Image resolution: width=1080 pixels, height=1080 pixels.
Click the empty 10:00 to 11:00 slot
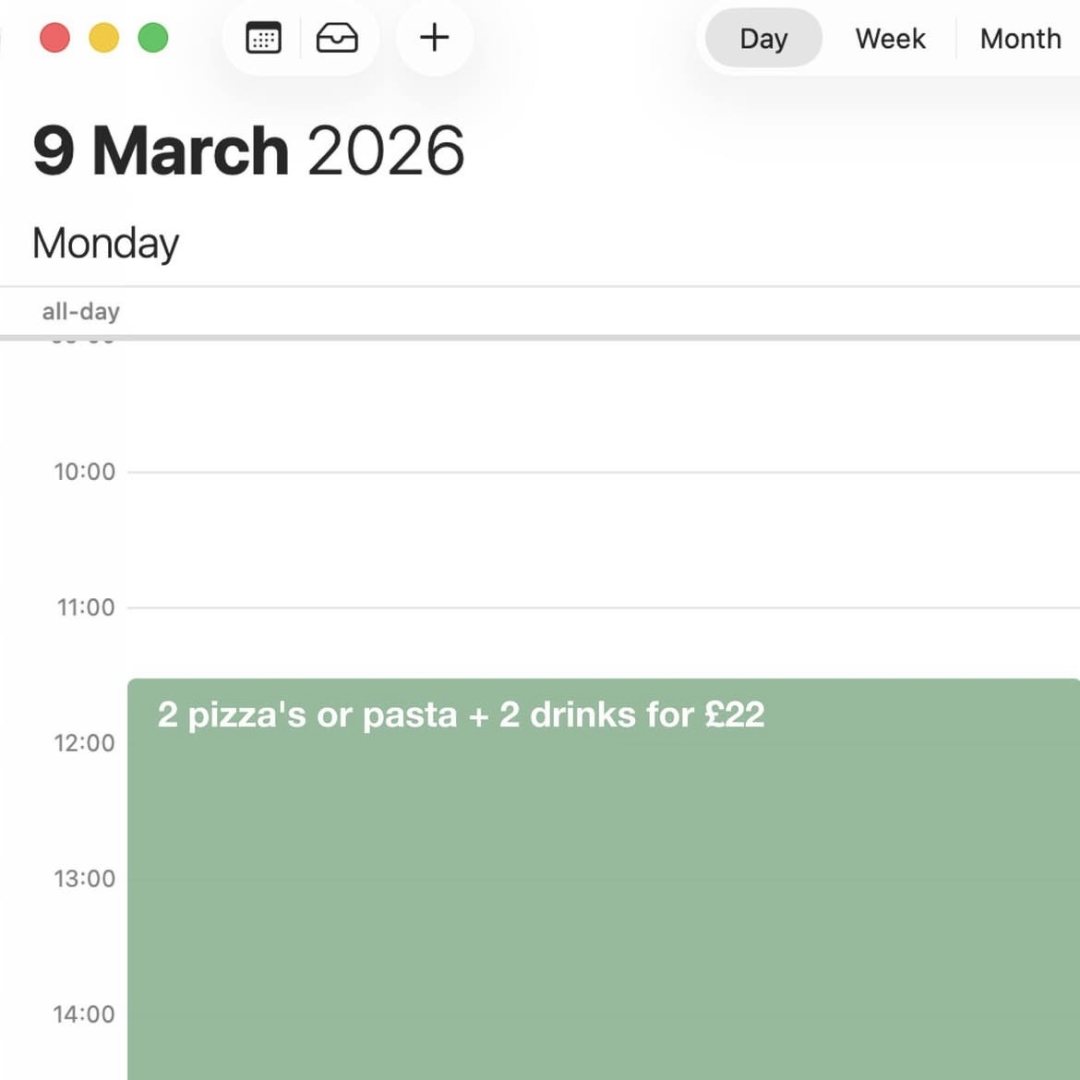(x=600, y=540)
